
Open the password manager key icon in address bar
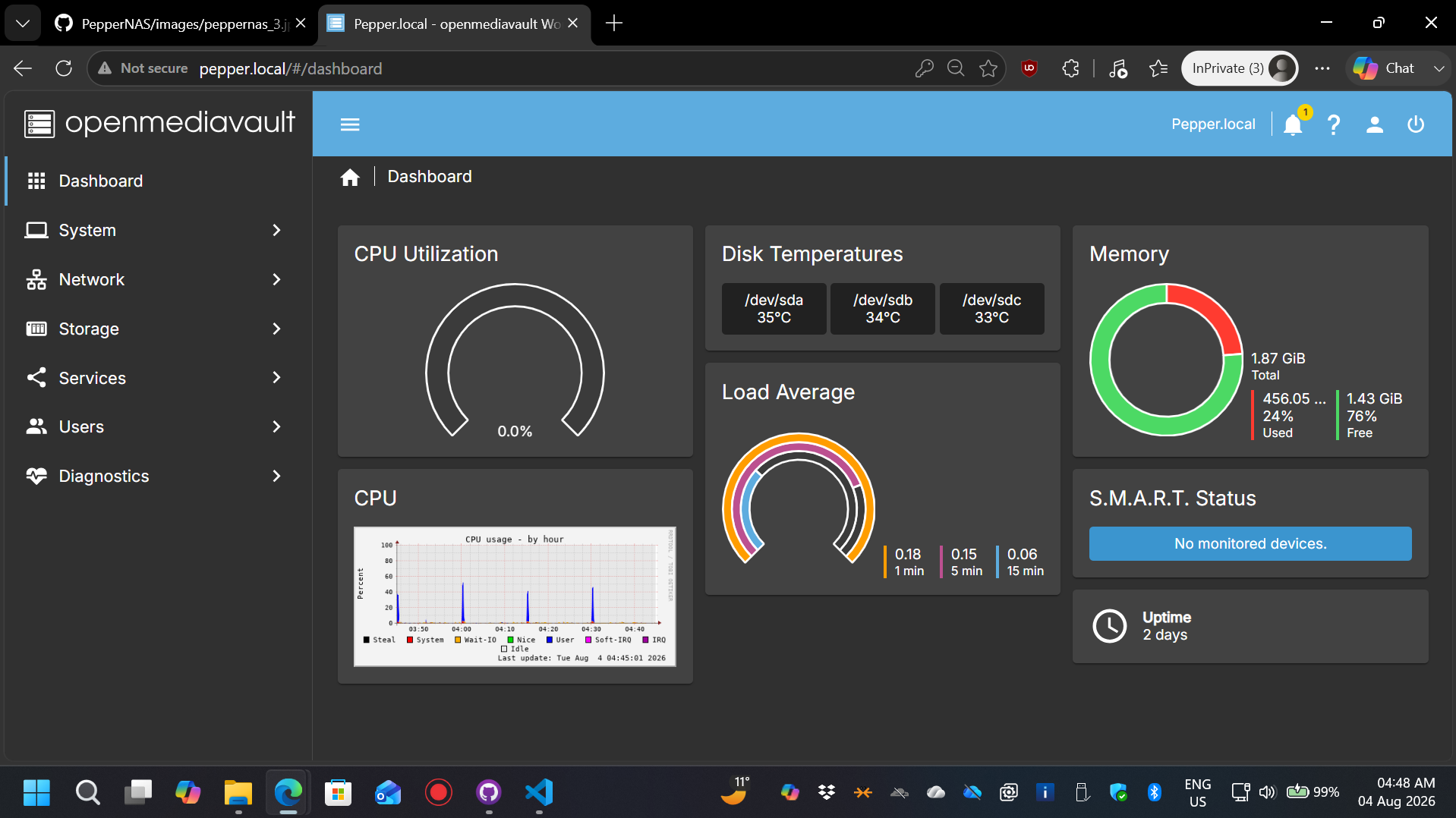[924, 68]
